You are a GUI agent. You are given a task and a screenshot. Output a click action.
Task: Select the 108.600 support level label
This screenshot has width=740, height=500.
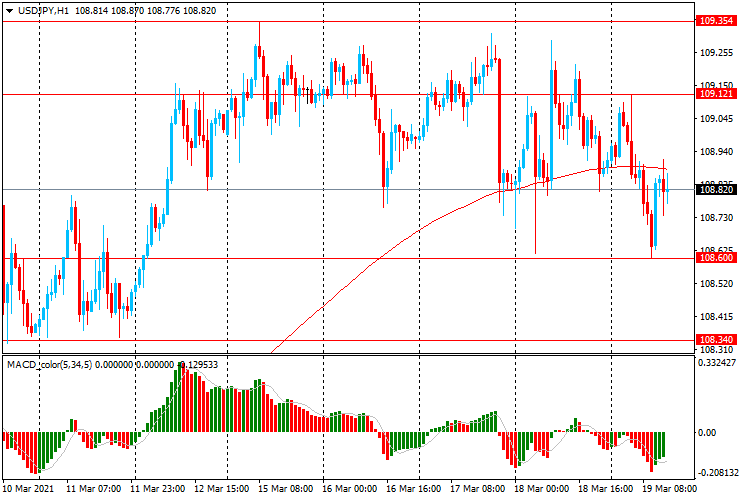[716, 258]
